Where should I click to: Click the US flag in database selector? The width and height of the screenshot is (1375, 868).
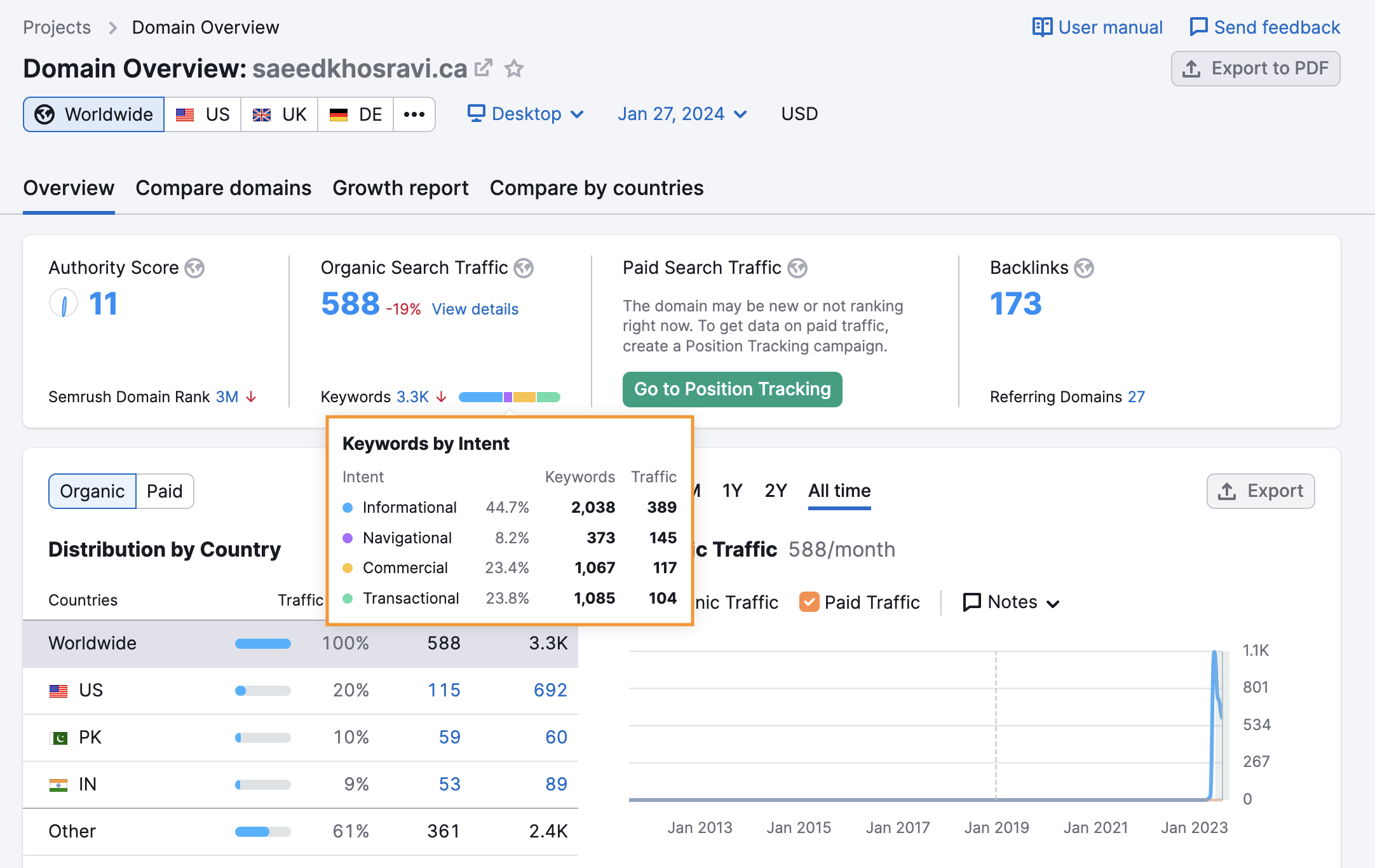pos(185,115)
